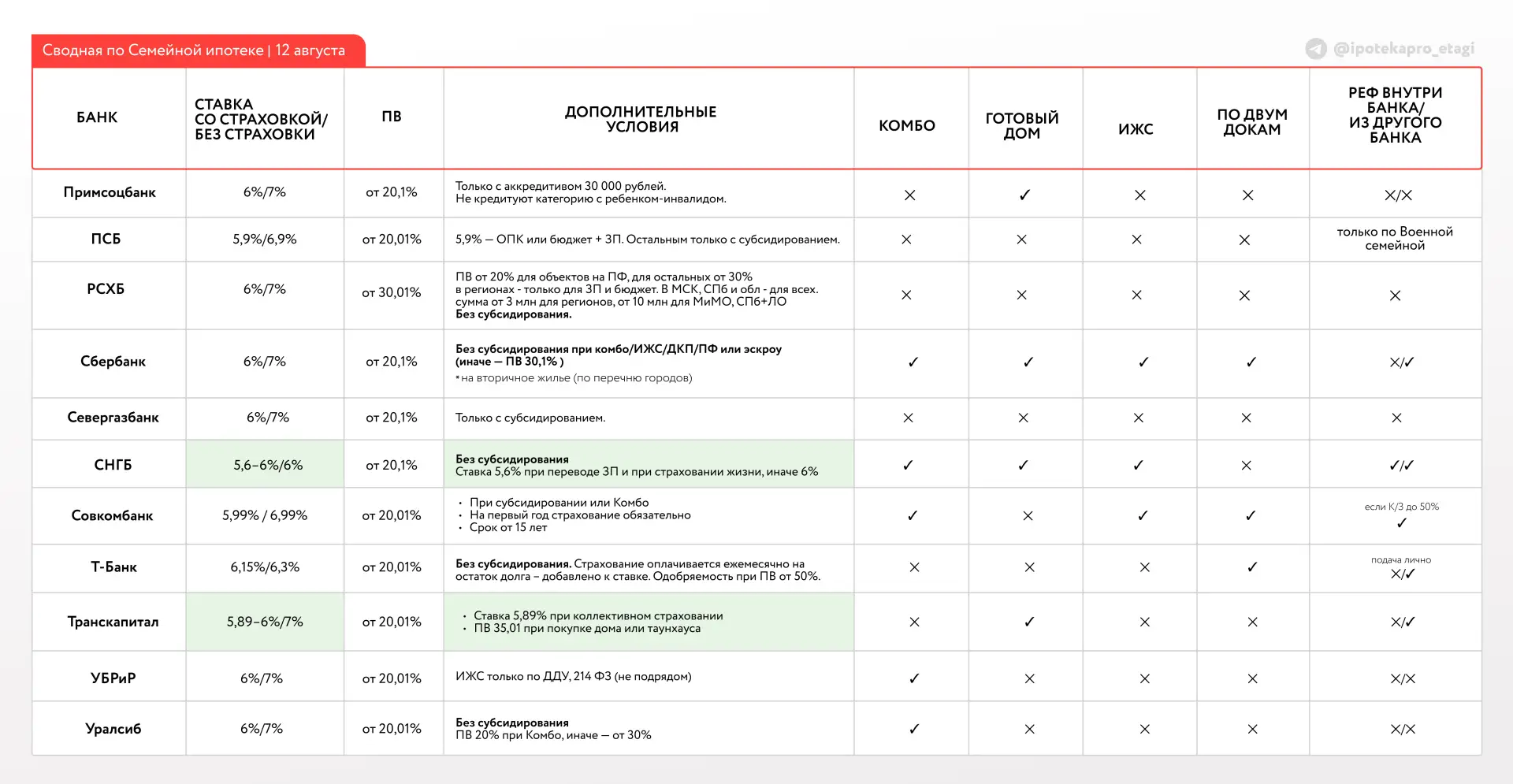Click the Сбербанк bank name

point(113,362)
